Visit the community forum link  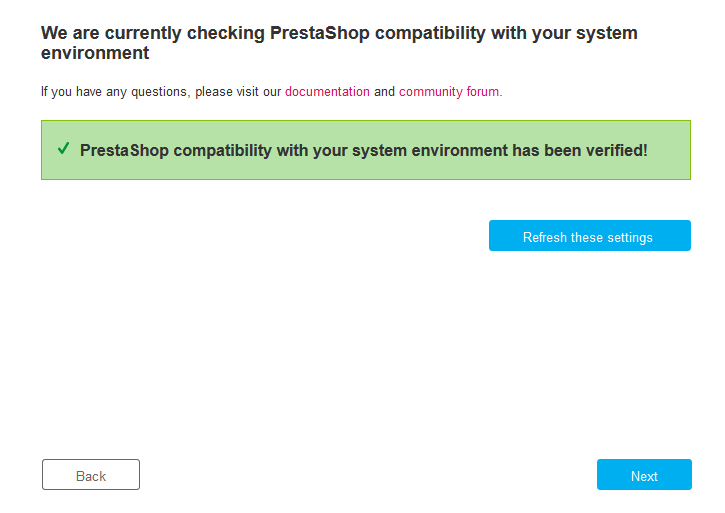[448, 92]
